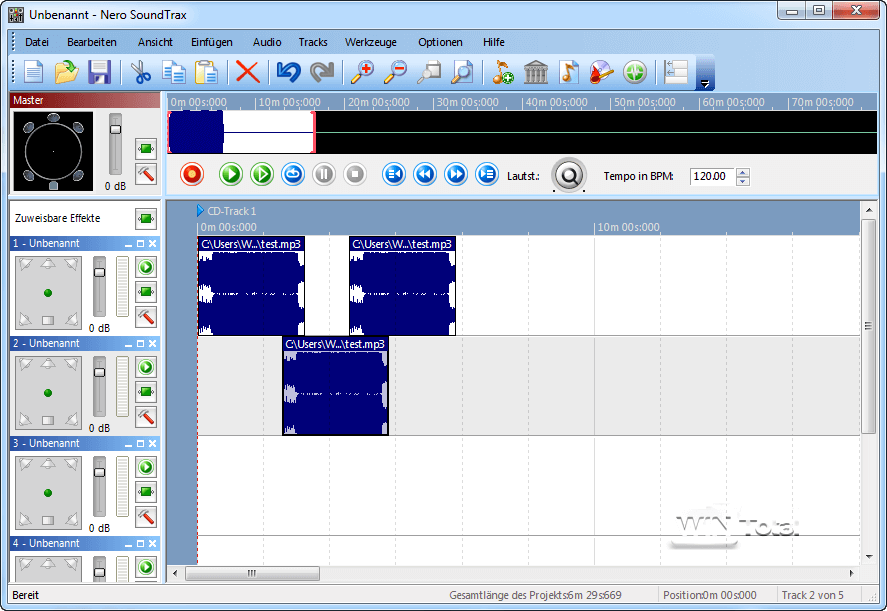The width and height of the screenshot is (887, 611).
Task: Click the Zoom in magnifier icon
Action: coord(363,72)
